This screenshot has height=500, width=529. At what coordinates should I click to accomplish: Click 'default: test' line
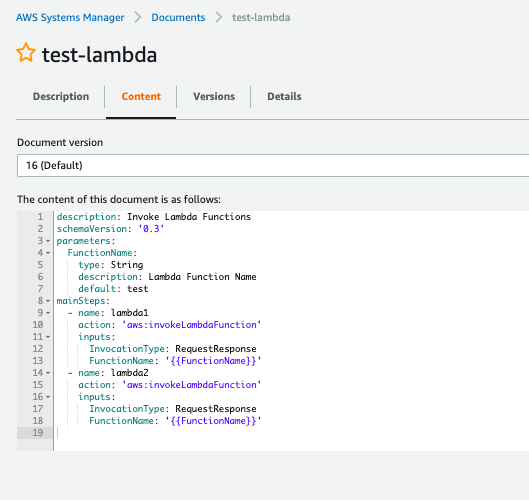tap(113, 289)
